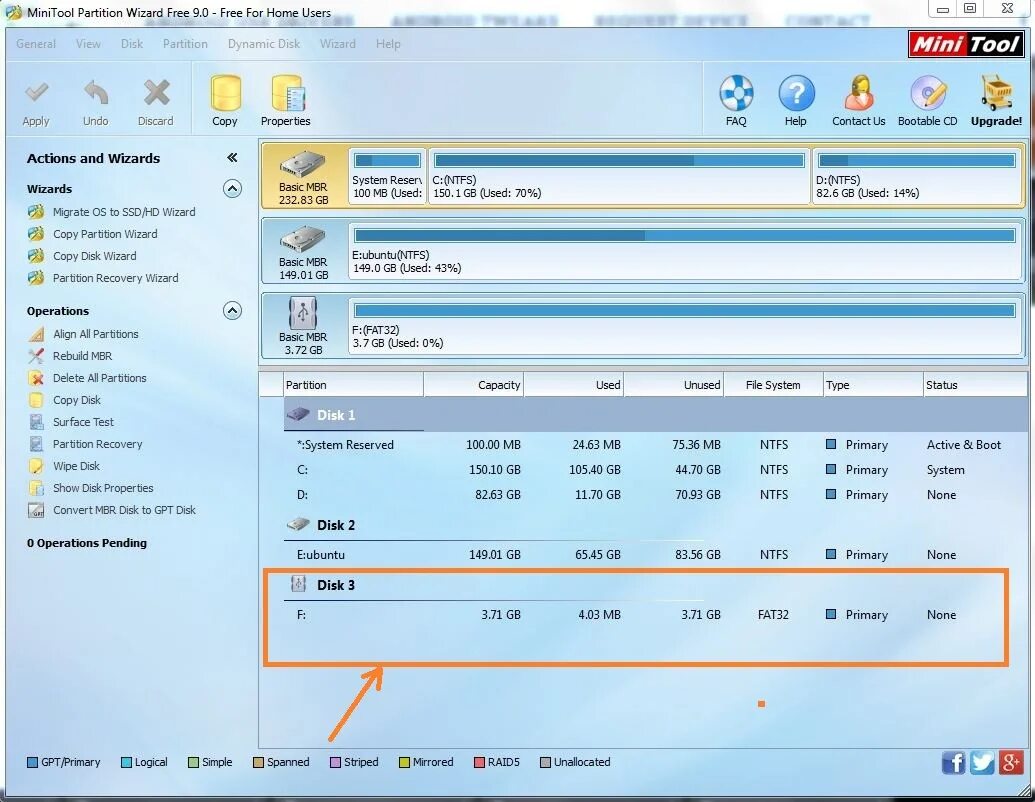The image size is (1035, 802).
Task: Run the Surface Test operation
Action: 83,422
